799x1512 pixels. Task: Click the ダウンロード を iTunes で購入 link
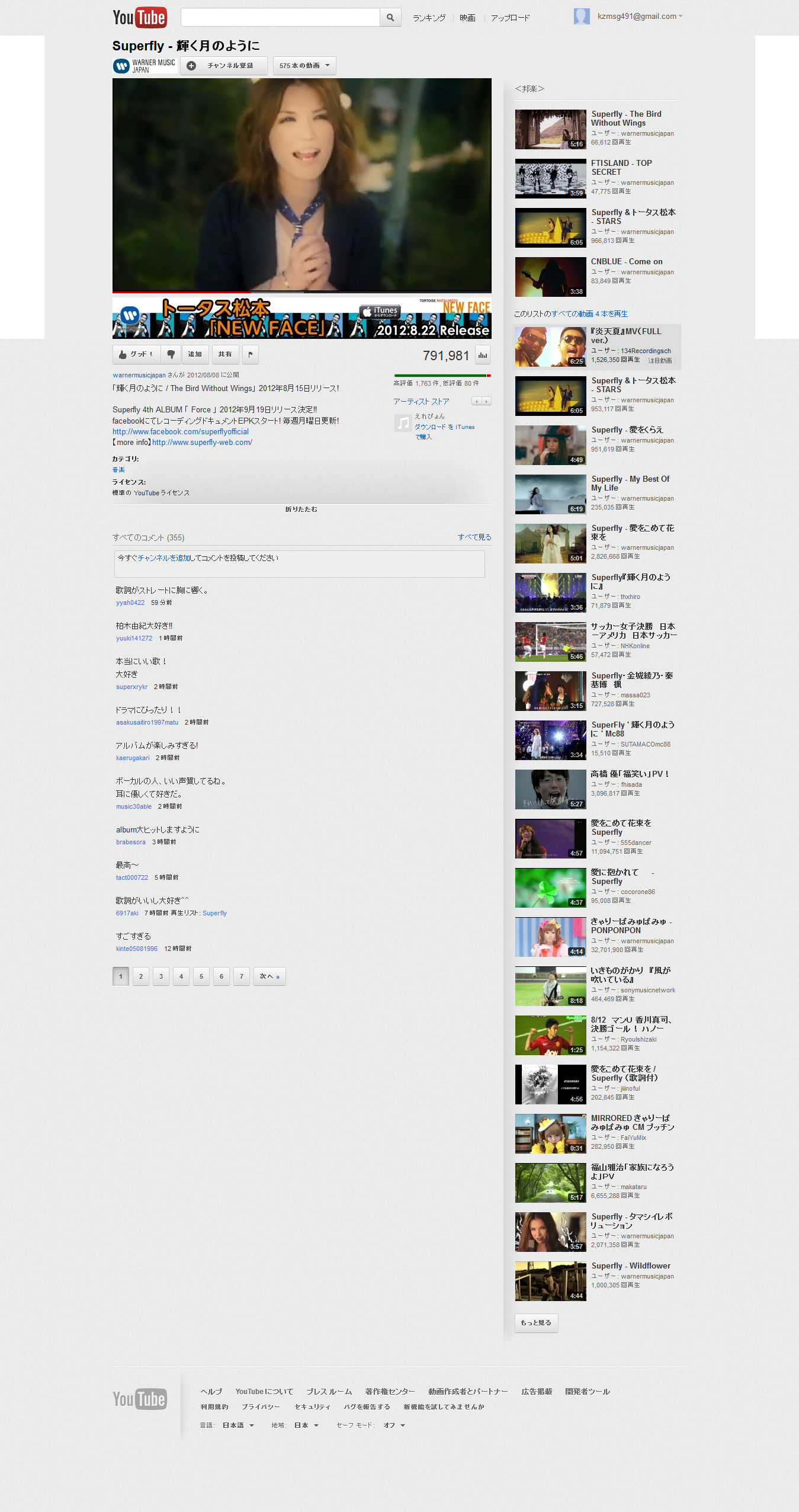click(x=444, y=431)
